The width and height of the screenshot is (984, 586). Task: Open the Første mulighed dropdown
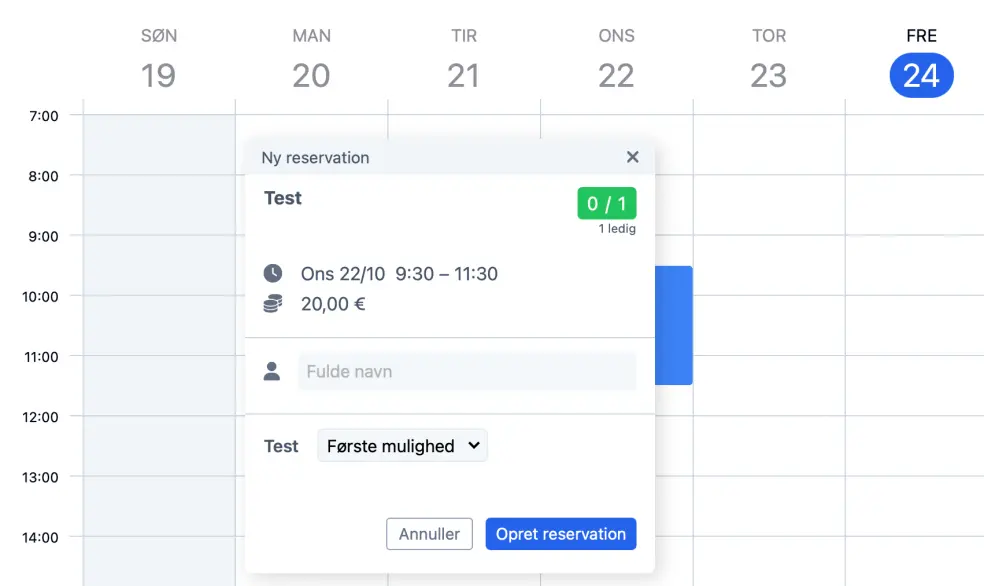pyautogui.click(x=402, y=446)
